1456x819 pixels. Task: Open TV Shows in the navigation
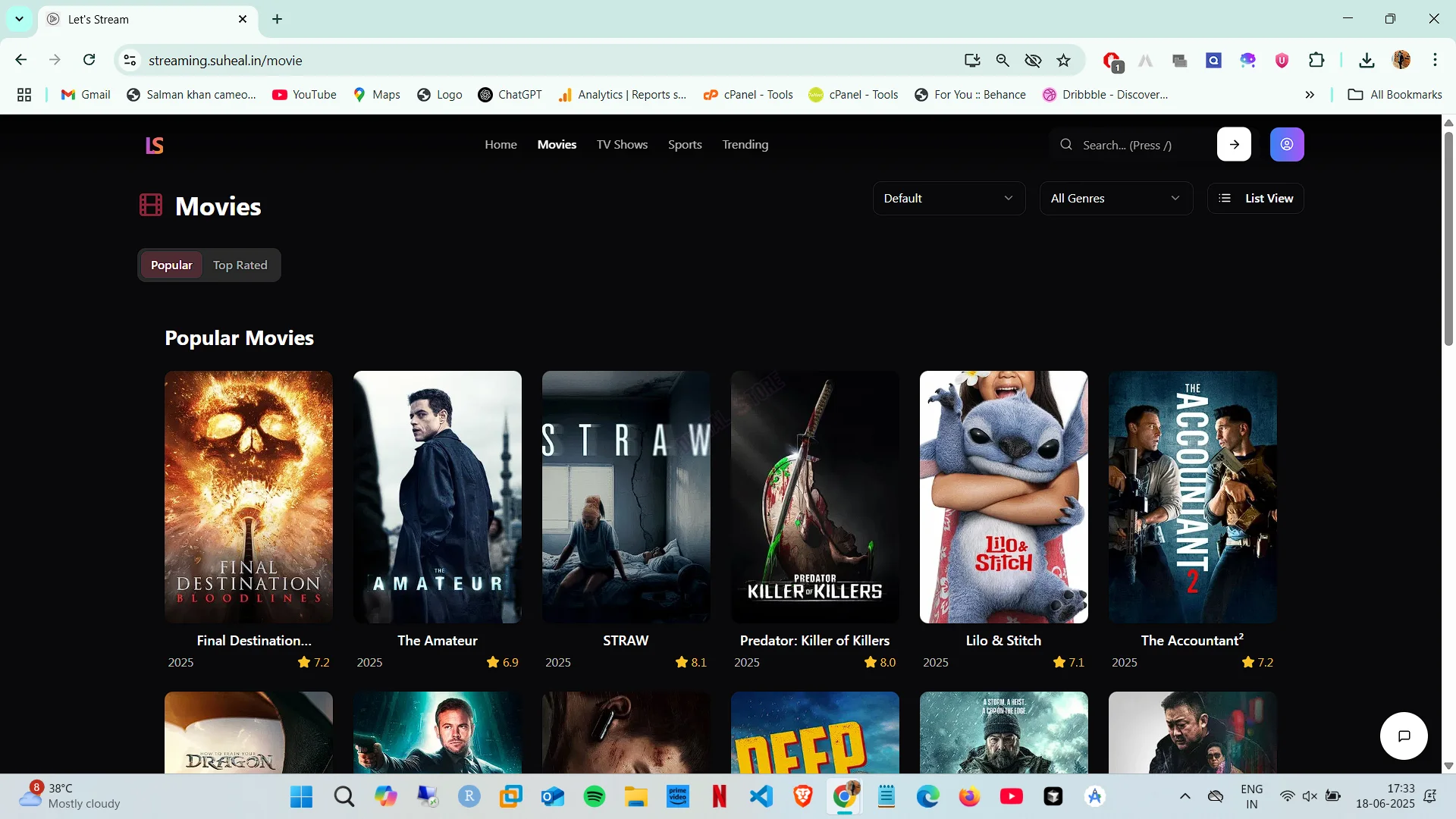pyautogui.click(x=622, y=144)
